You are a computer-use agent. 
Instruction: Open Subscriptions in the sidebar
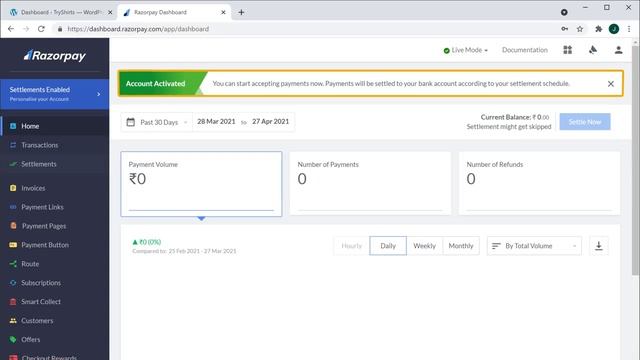click(55, 282)
